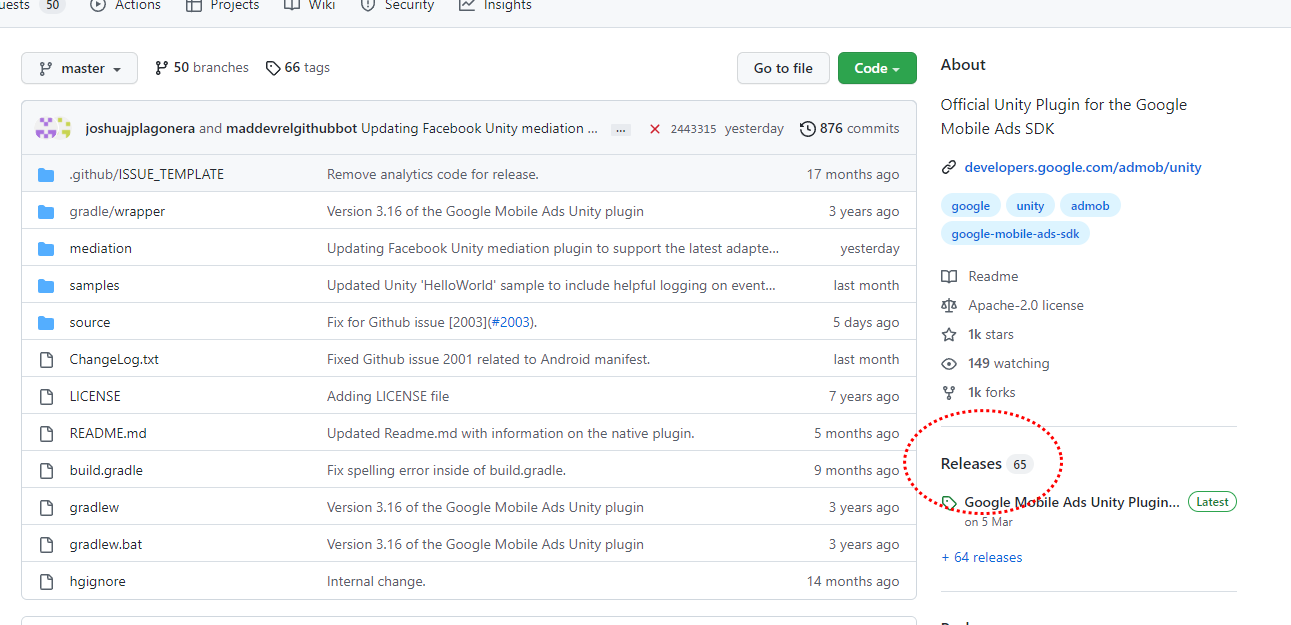Jump to the Readme link
This screenshot has height=625, width=1291.
980,276
